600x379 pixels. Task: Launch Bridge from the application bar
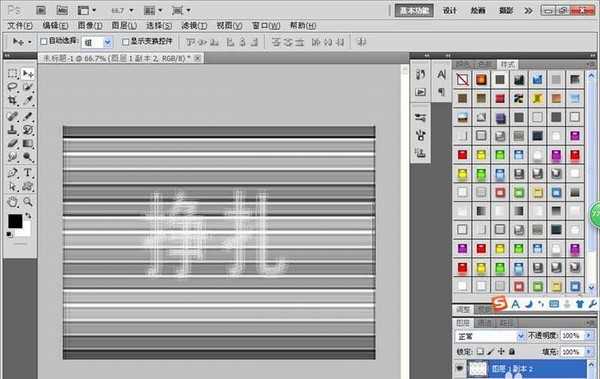coord(41,10)
